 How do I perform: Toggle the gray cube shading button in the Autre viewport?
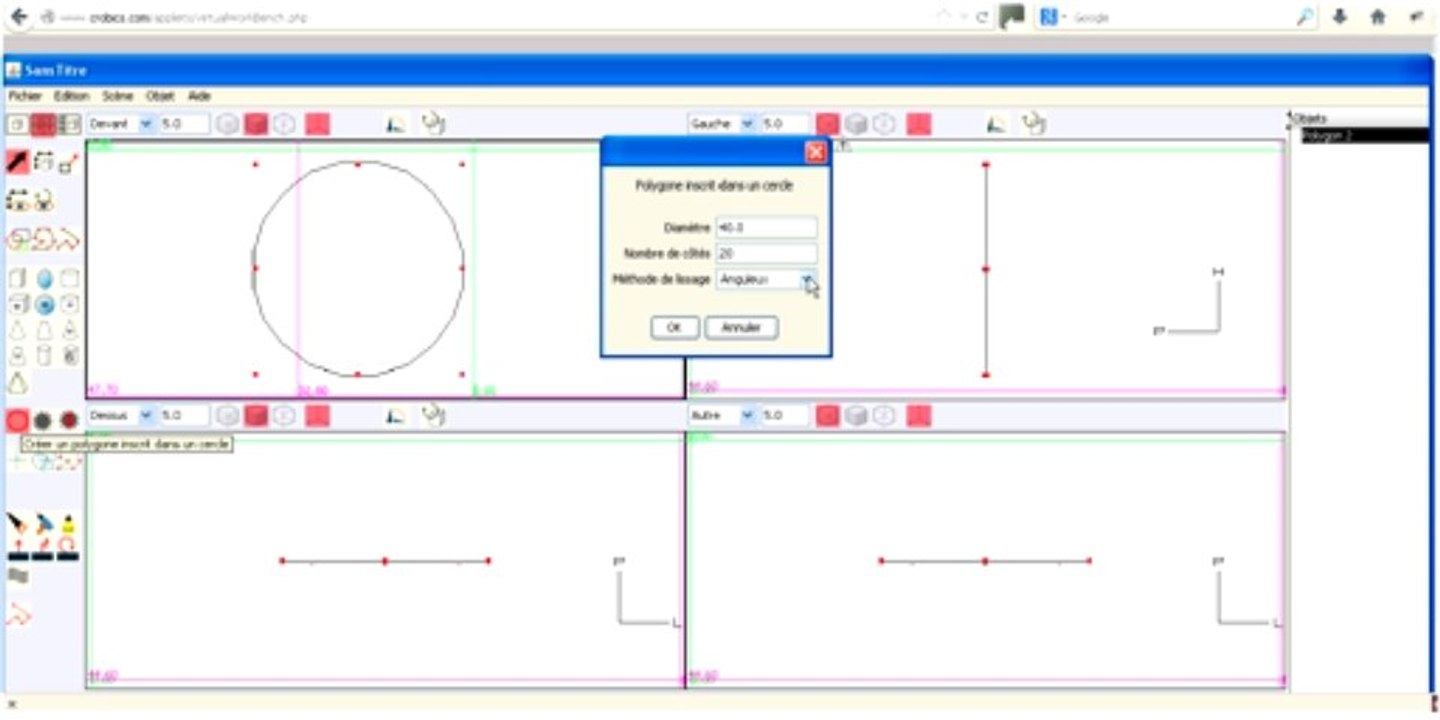click(x=855, y=415)
